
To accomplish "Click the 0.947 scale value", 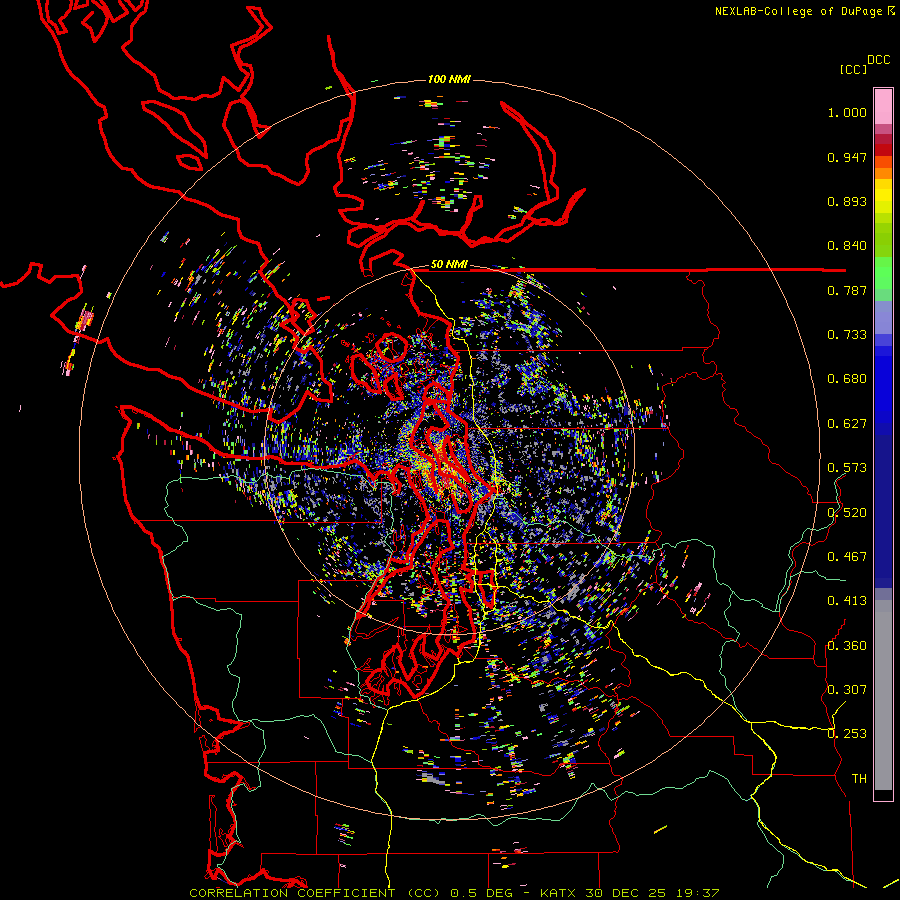I will click(x=847, y=157).
